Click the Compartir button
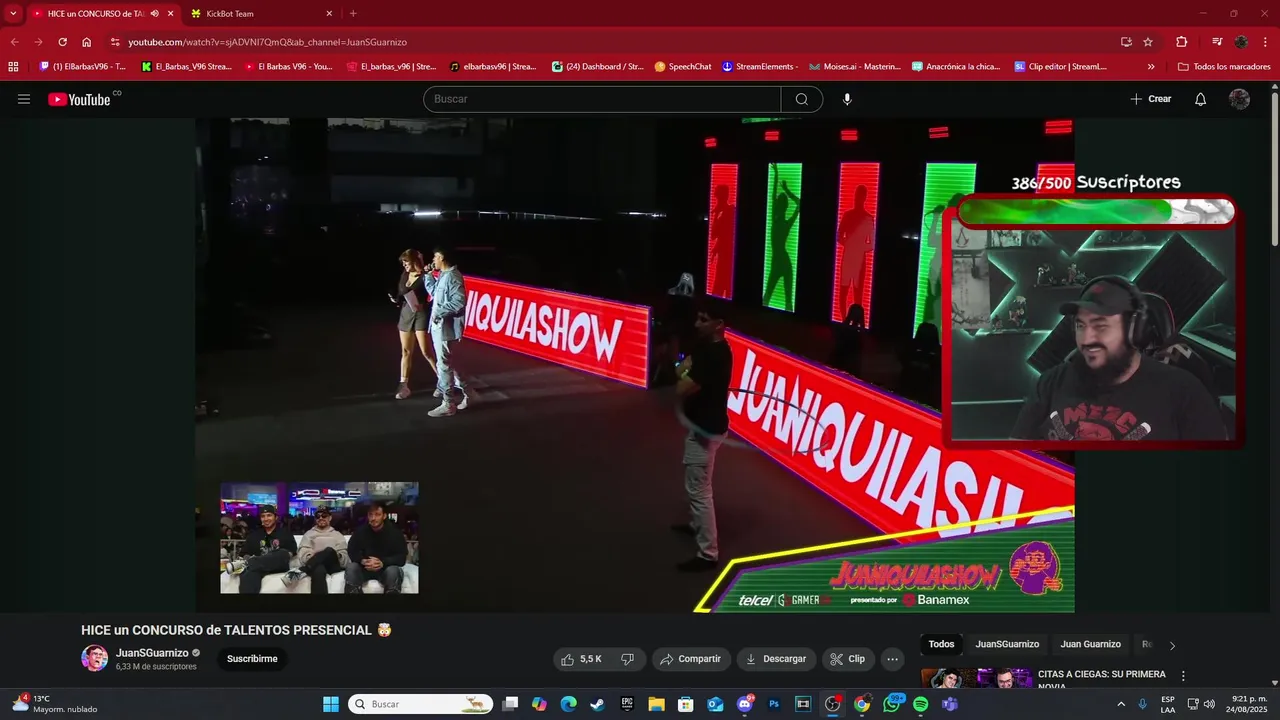This screenshot has height=720, width=1280. (691, 659)
